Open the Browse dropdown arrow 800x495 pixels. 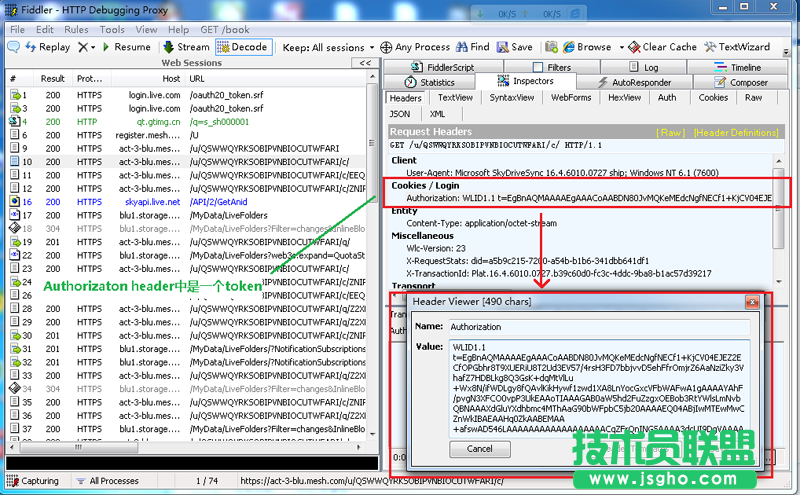coord(621,47)
